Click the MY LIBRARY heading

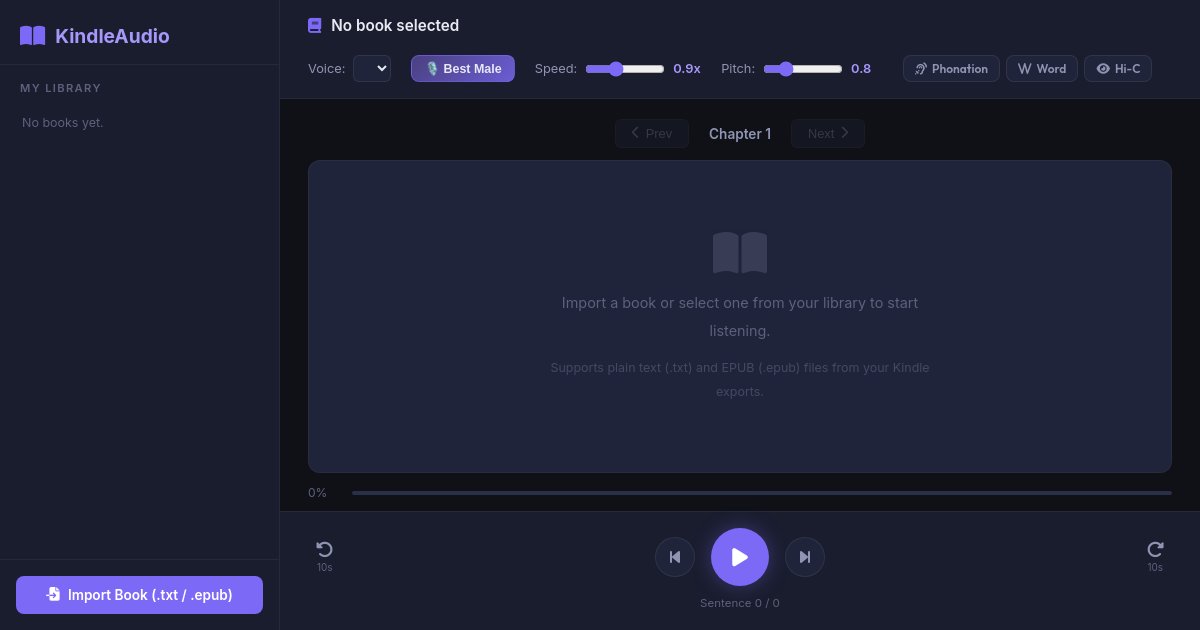coord(61,88)
